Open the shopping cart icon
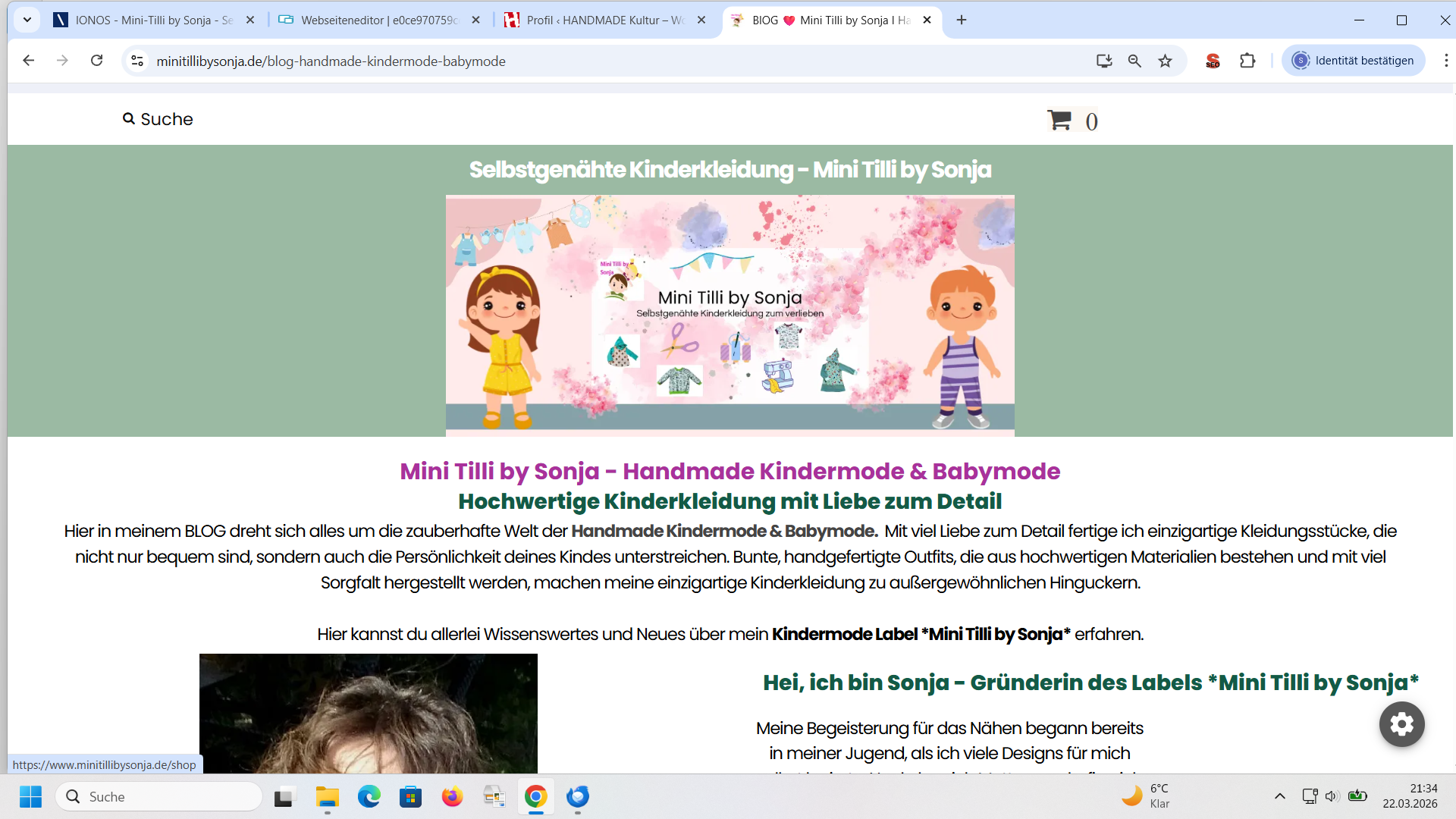1456x819 pixels. 1059,120
